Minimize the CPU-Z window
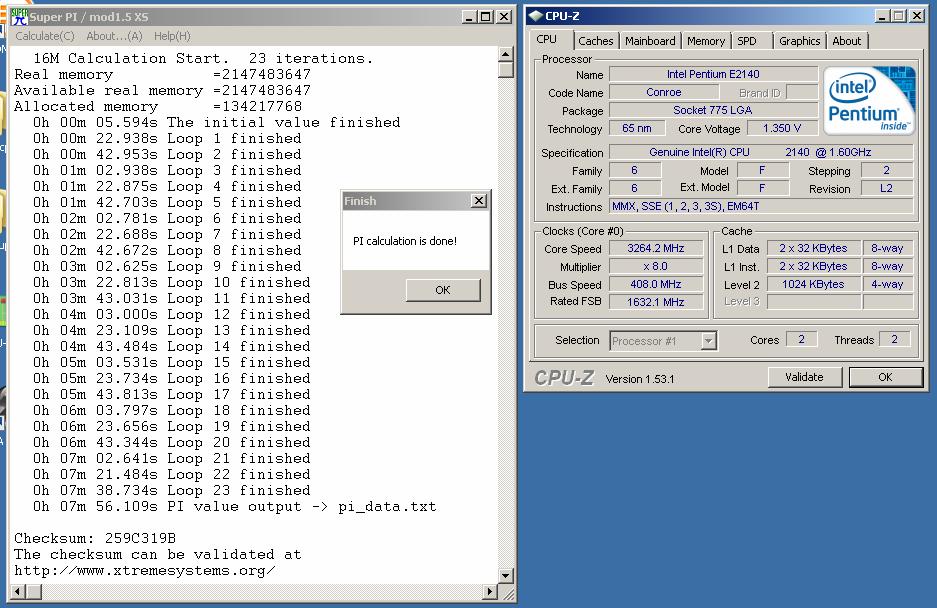Screen dimensions: 937x608 (x=881, y=16)
